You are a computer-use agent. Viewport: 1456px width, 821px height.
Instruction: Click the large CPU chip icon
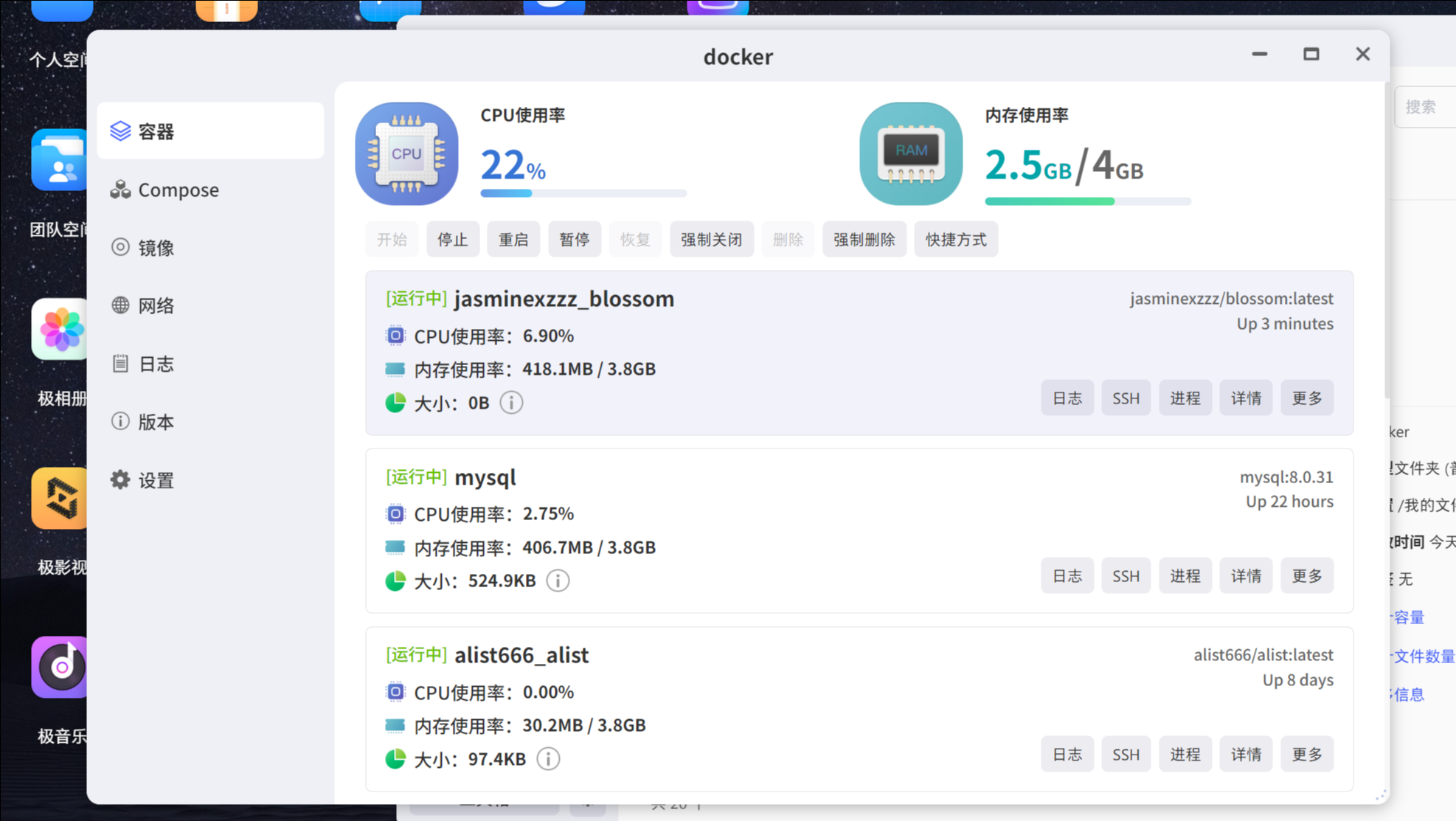pos(406,153)
